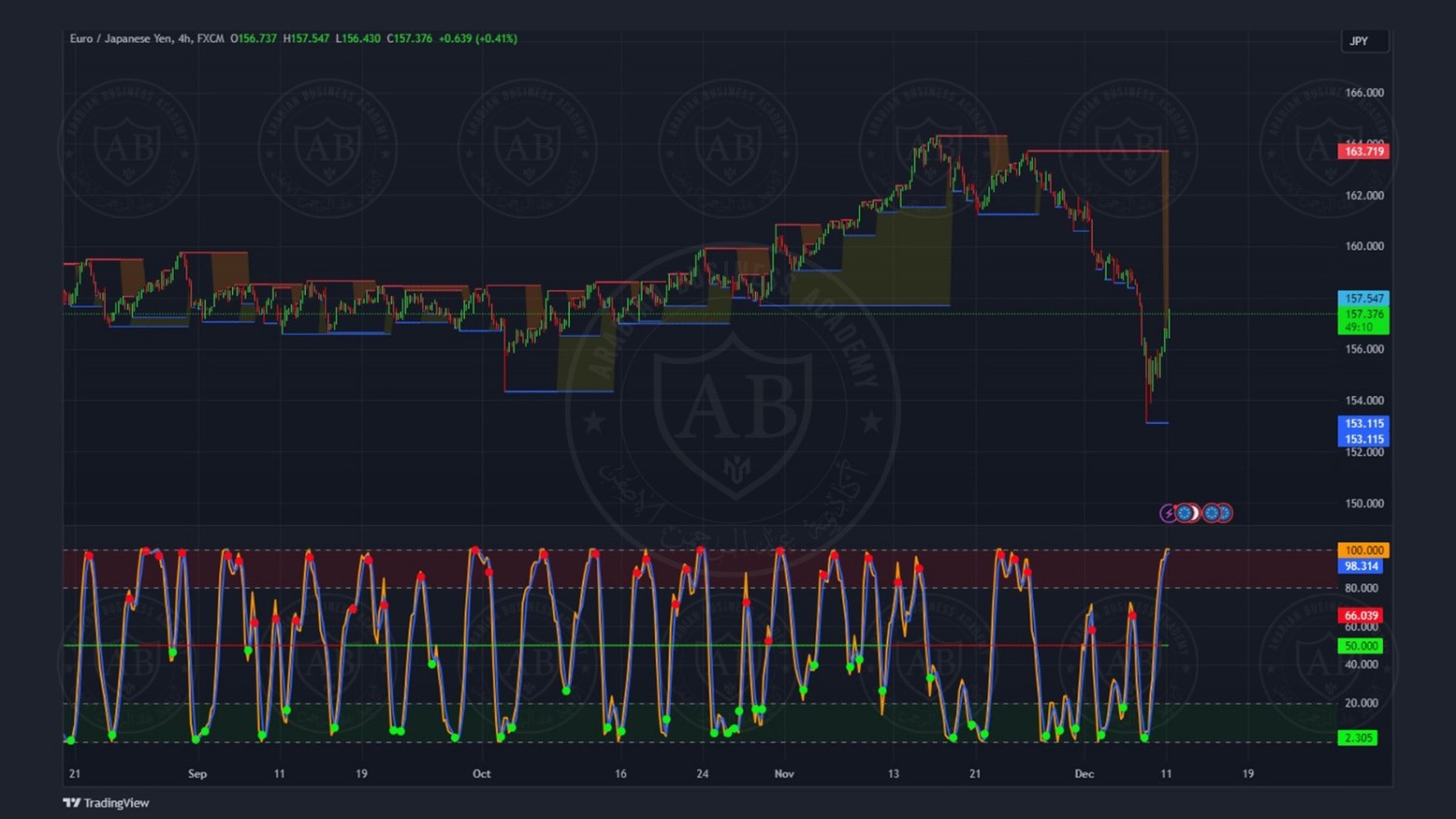Click the Sep date on time axis
Viewport: 1456px width, 819px height.
pos(197,773)
